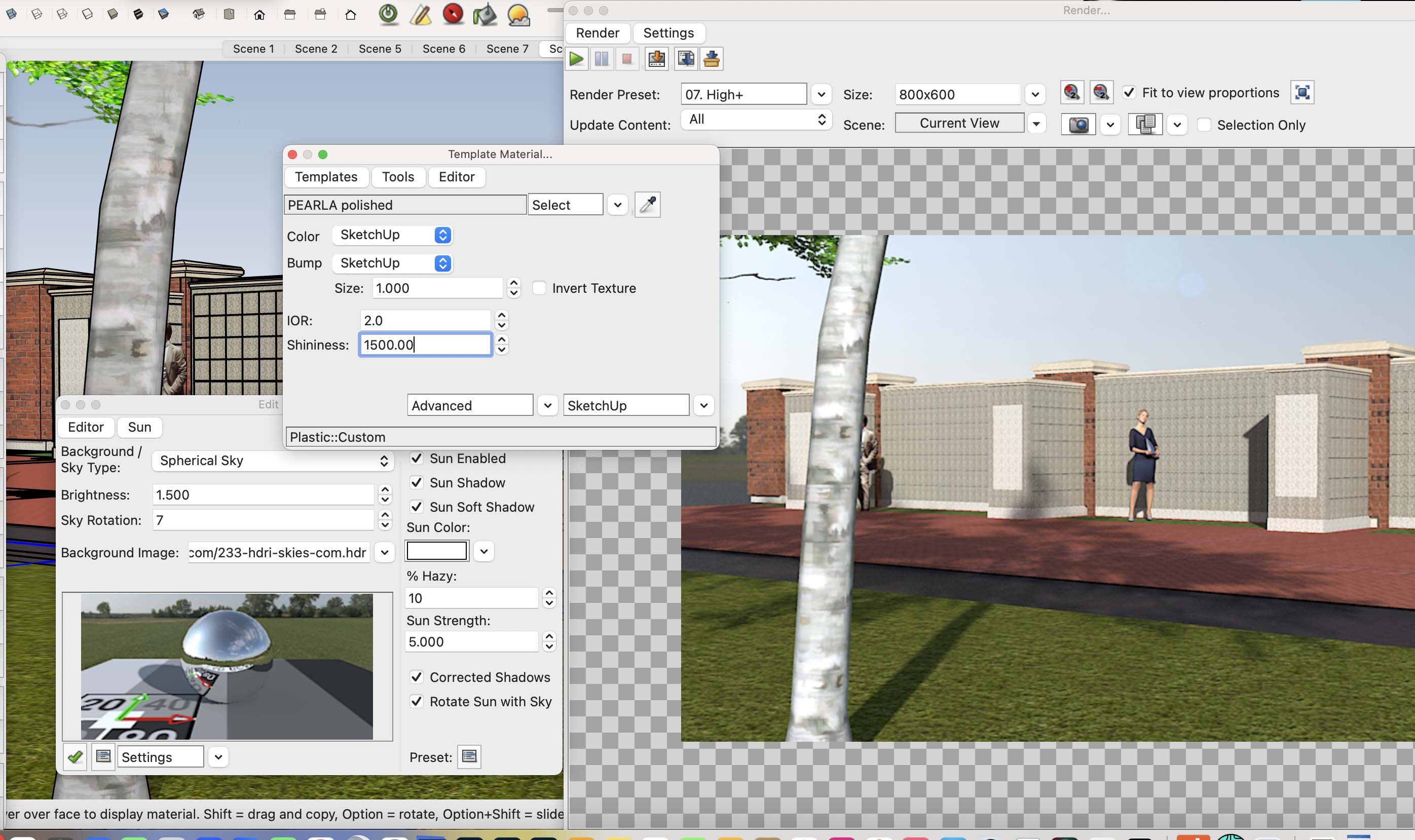The image size is (1415, 840).
Task: Click the Preset list icon near Sun settings
Action: 469,756
